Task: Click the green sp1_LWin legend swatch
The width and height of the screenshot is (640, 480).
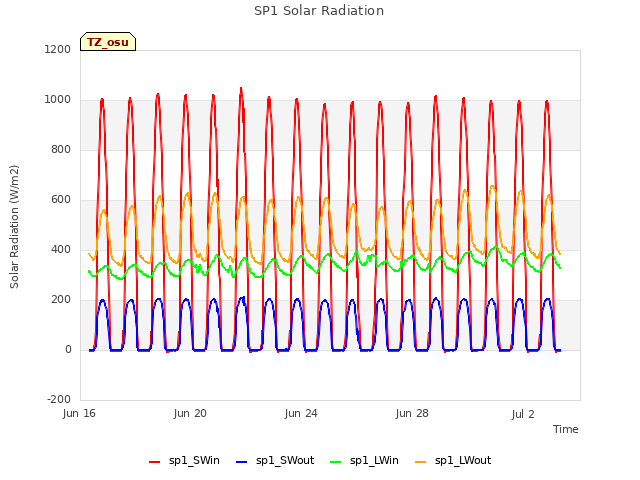Action: pyautogui.click(x=335, y=462)
